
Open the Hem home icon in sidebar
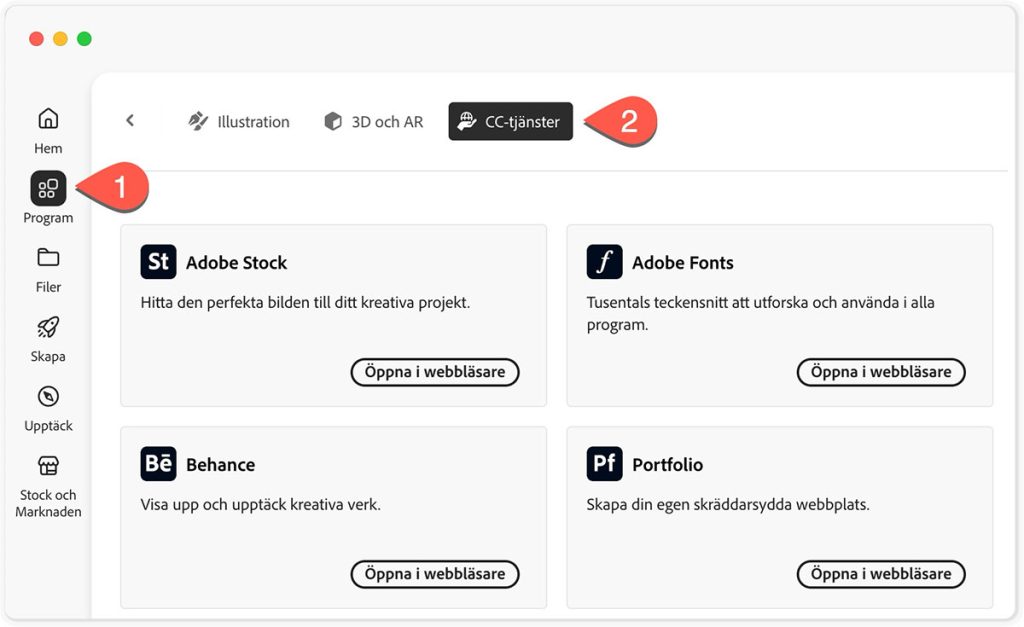[x=48, y=119]
